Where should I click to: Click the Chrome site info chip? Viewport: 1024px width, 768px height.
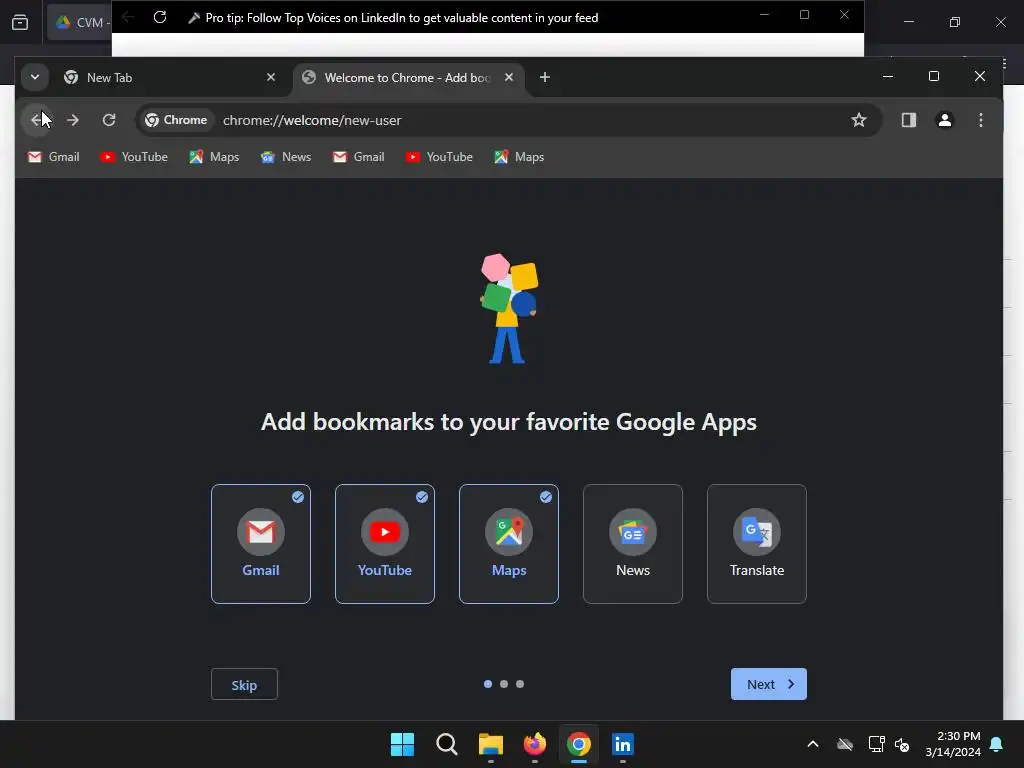[176, 120]
